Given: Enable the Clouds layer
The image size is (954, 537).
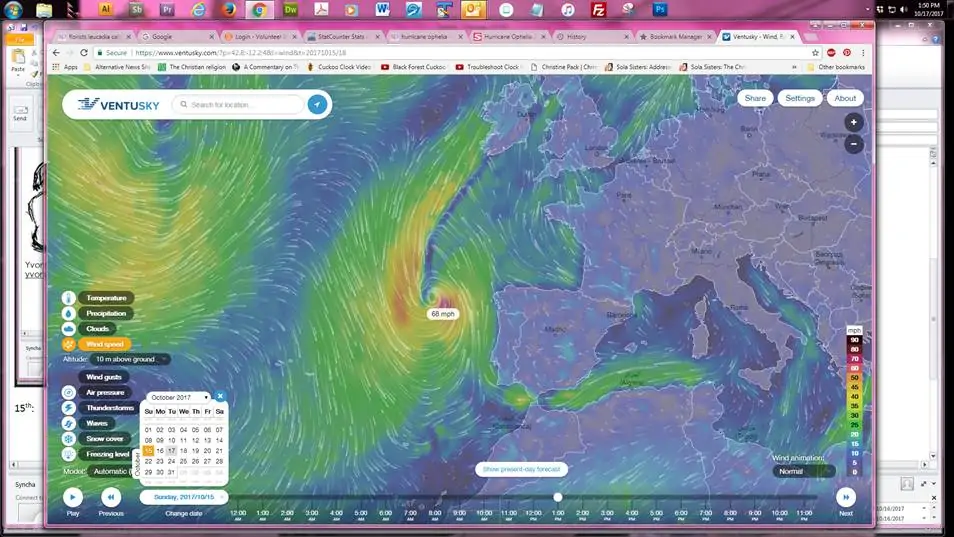Looking at the screenshot, I should click(97, 329).
